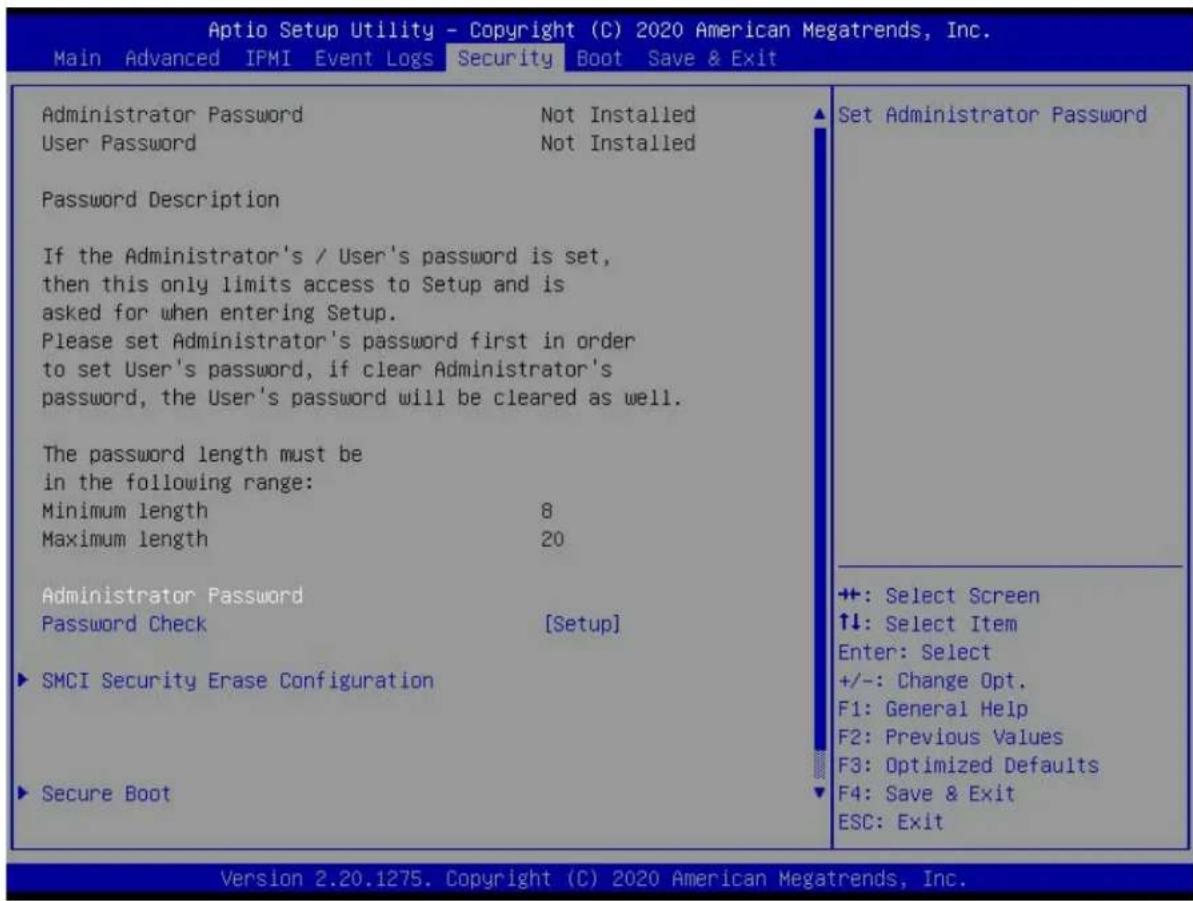This screenshot has height=901, width=1193.
Task: Click the F1: General Help hint
Action: click(933, 709)
